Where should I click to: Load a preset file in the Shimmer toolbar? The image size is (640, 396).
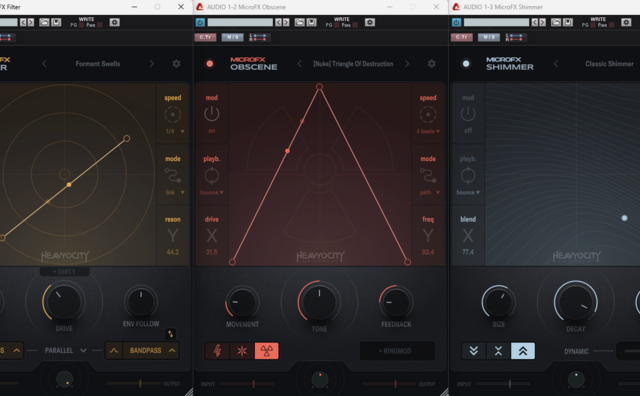(x=556, y=22)
